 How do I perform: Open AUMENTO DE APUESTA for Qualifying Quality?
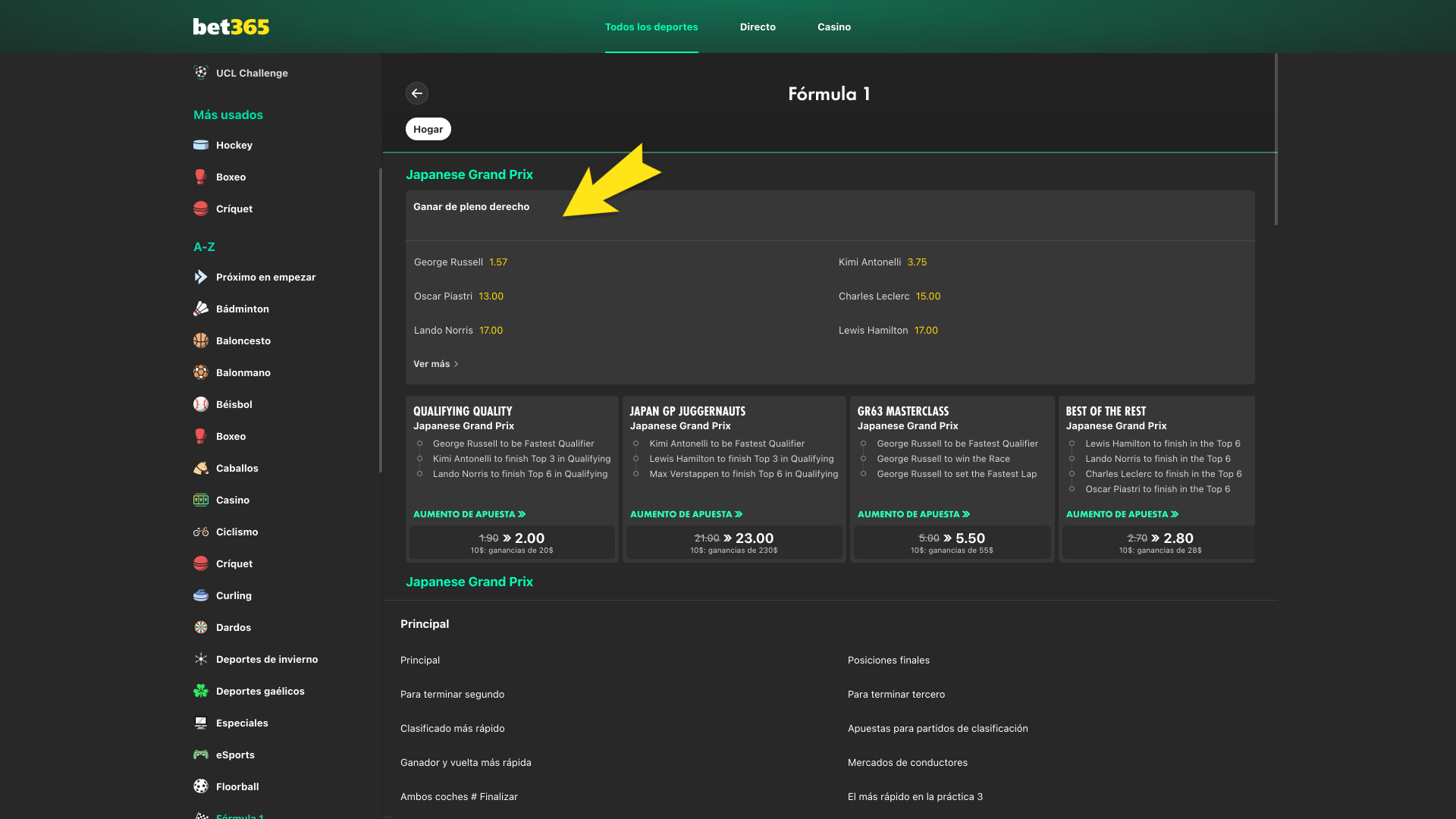click(x=469, y=514)
